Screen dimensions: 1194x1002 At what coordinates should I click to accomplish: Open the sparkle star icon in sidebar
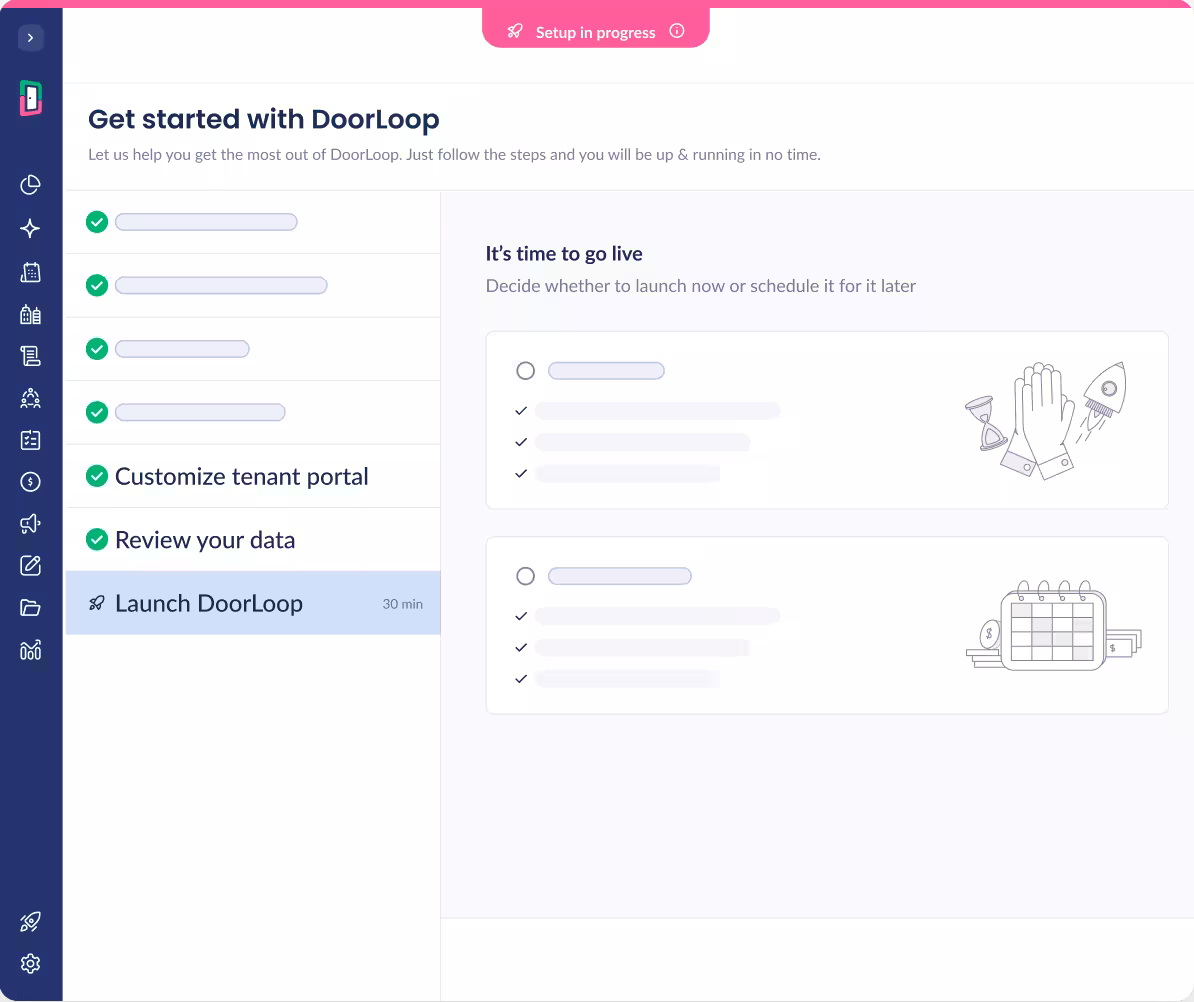click(x=30, y=228)
